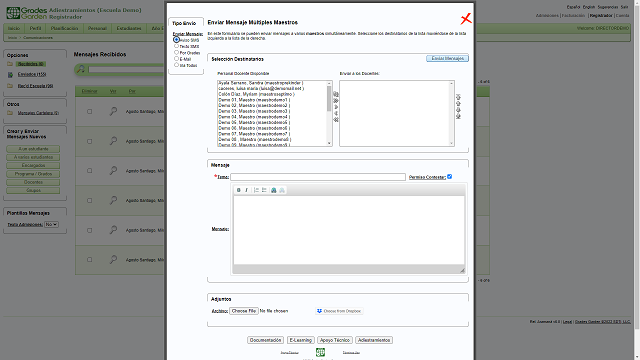Select the Aviso SMS radio option
This screenshot has height=360, width=640.
176,40
